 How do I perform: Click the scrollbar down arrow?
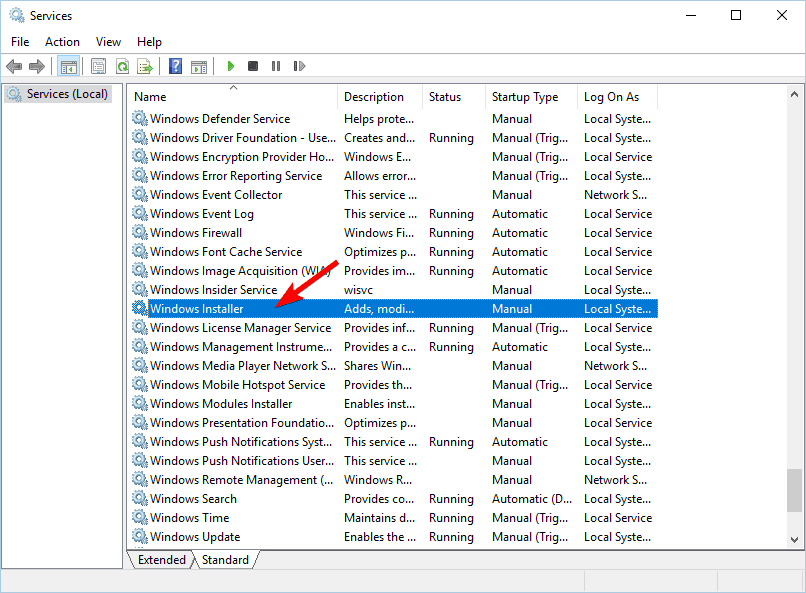click(x=794, y=540)
